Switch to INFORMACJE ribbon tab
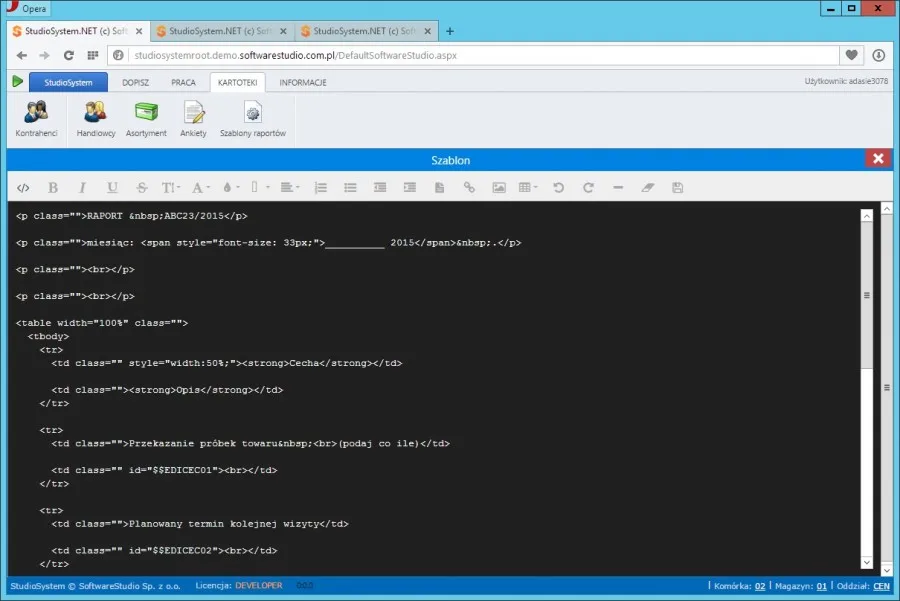 pyautogui.click(x=303, y=83)
